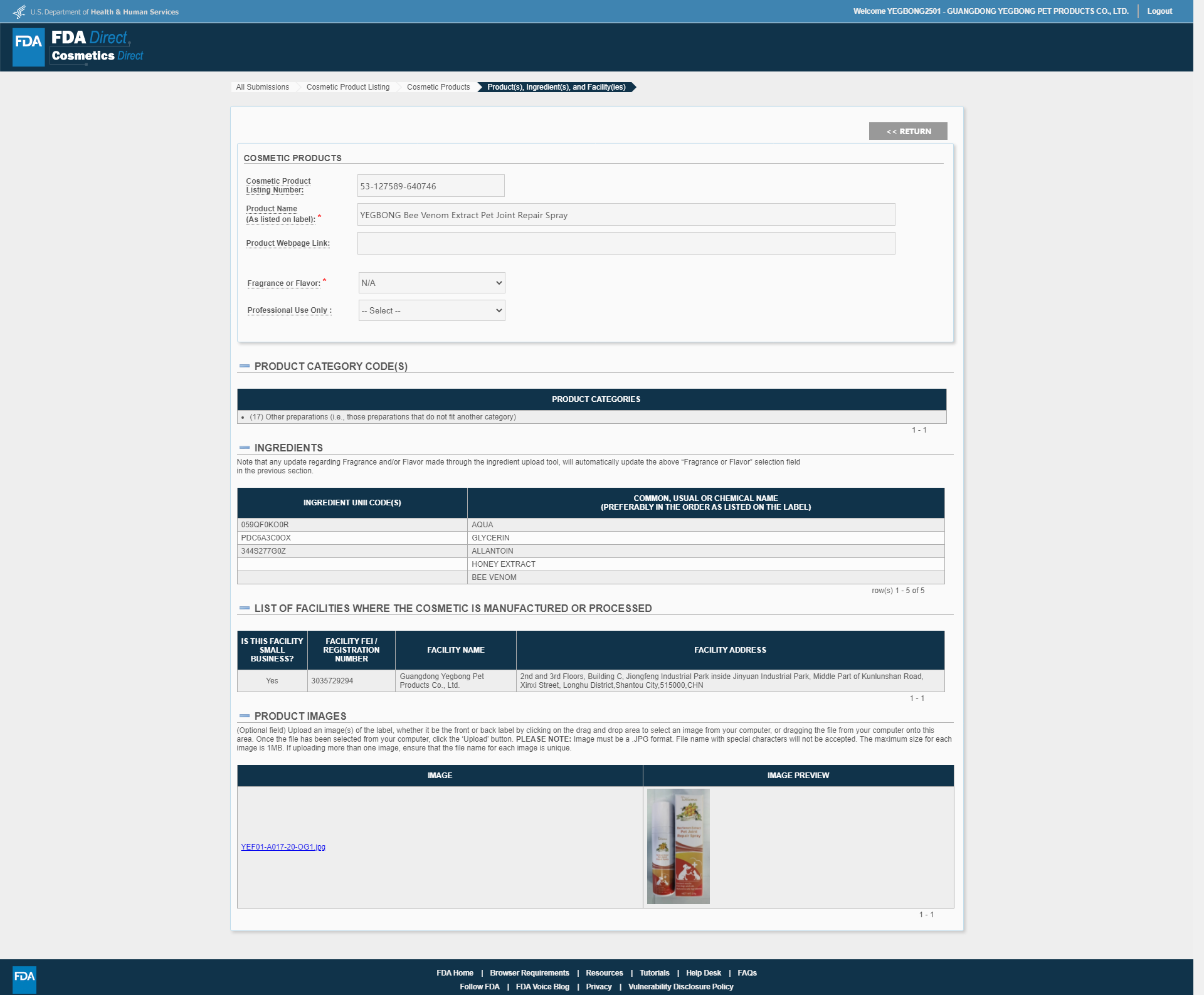Go to Cosmetic Product Listing breadcrumb

(x=348, y=87)
